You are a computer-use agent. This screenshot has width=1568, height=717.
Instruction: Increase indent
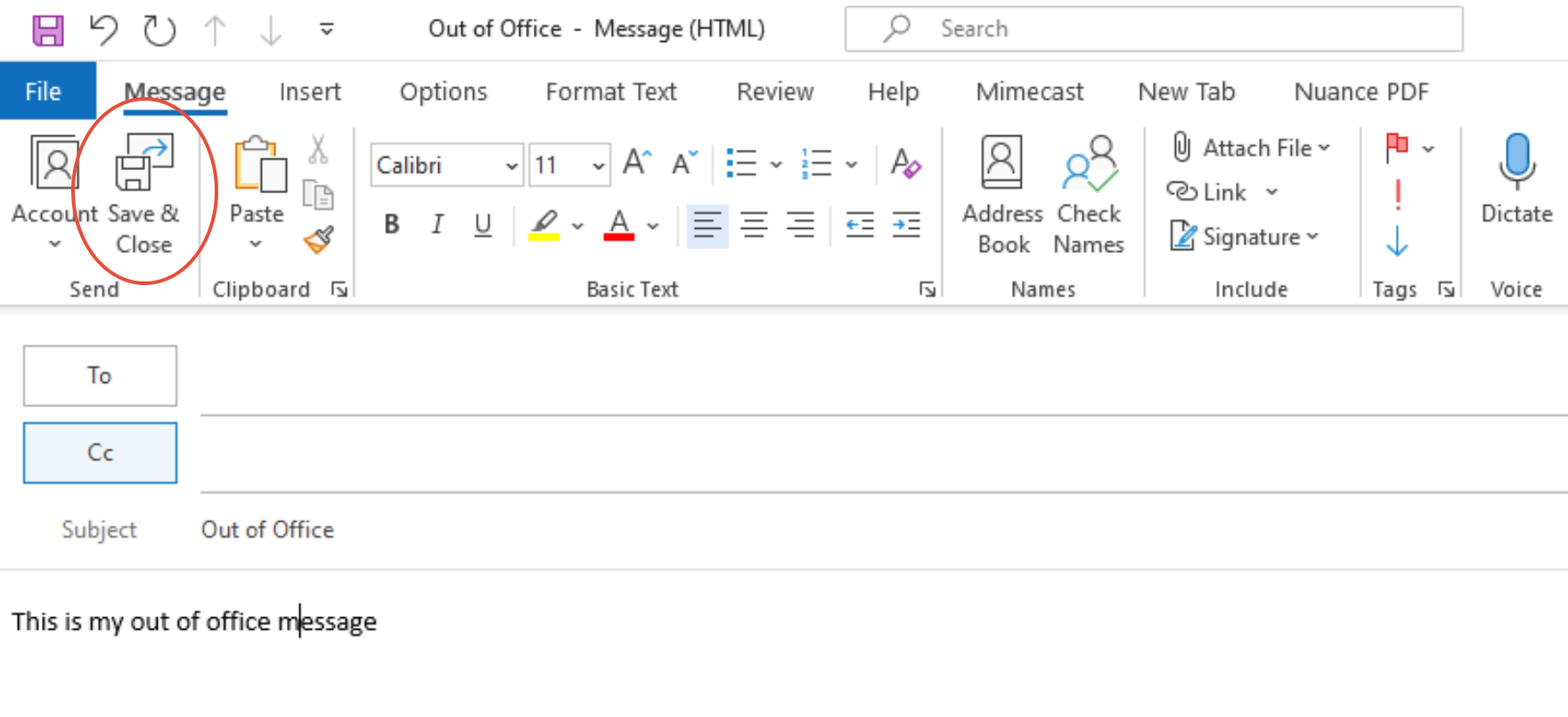tap(906, 225)
